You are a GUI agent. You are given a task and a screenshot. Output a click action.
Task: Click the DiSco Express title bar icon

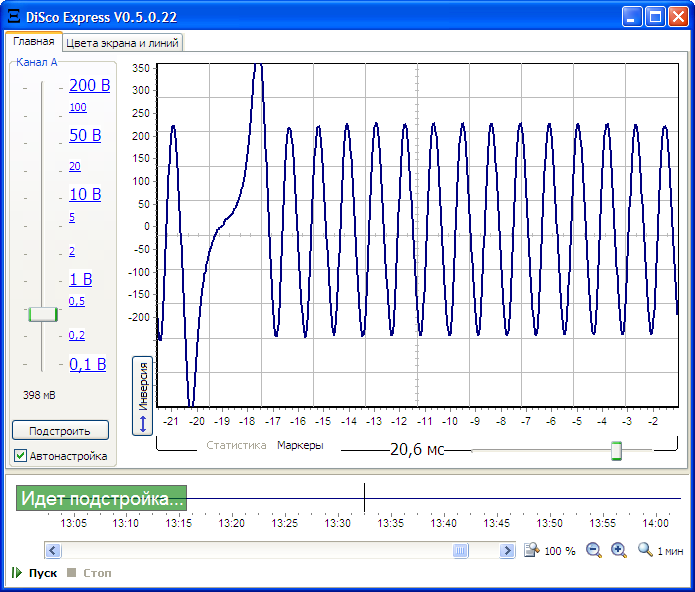pyautogui.click(x=14, y=17)
